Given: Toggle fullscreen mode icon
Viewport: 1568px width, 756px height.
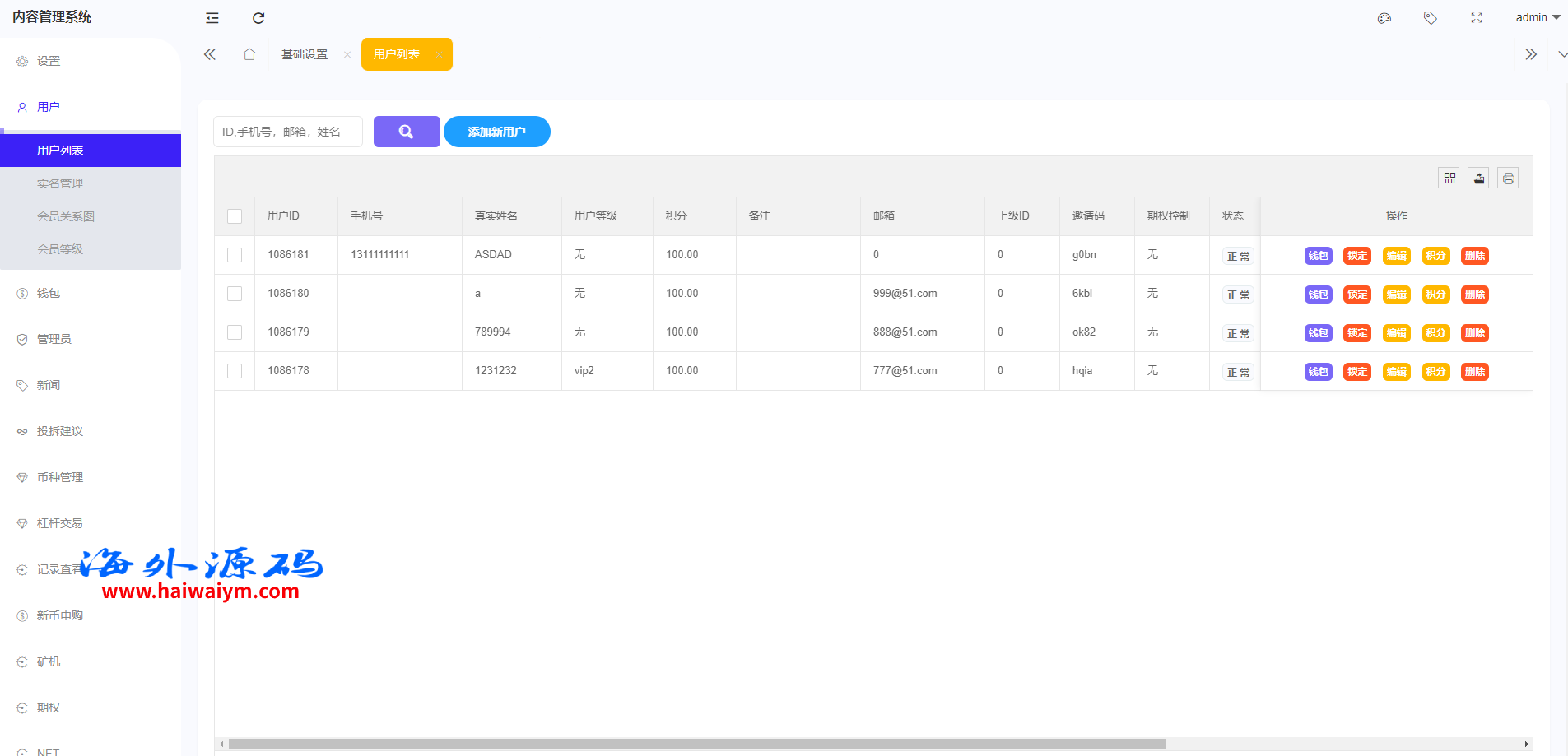Looking at the screenshot, I should [x=1477, y=18].
